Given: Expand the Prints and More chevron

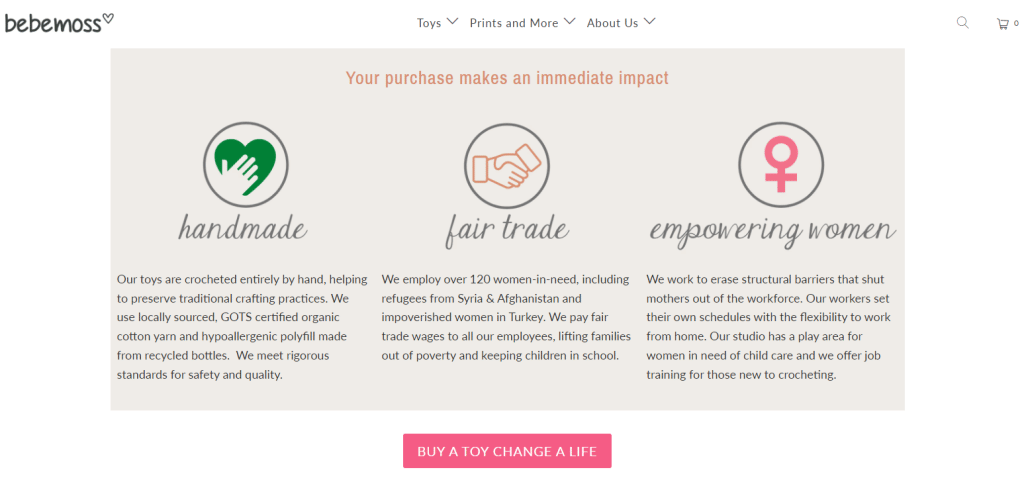Looking at the screenshot, I should (x=570, y=21).
